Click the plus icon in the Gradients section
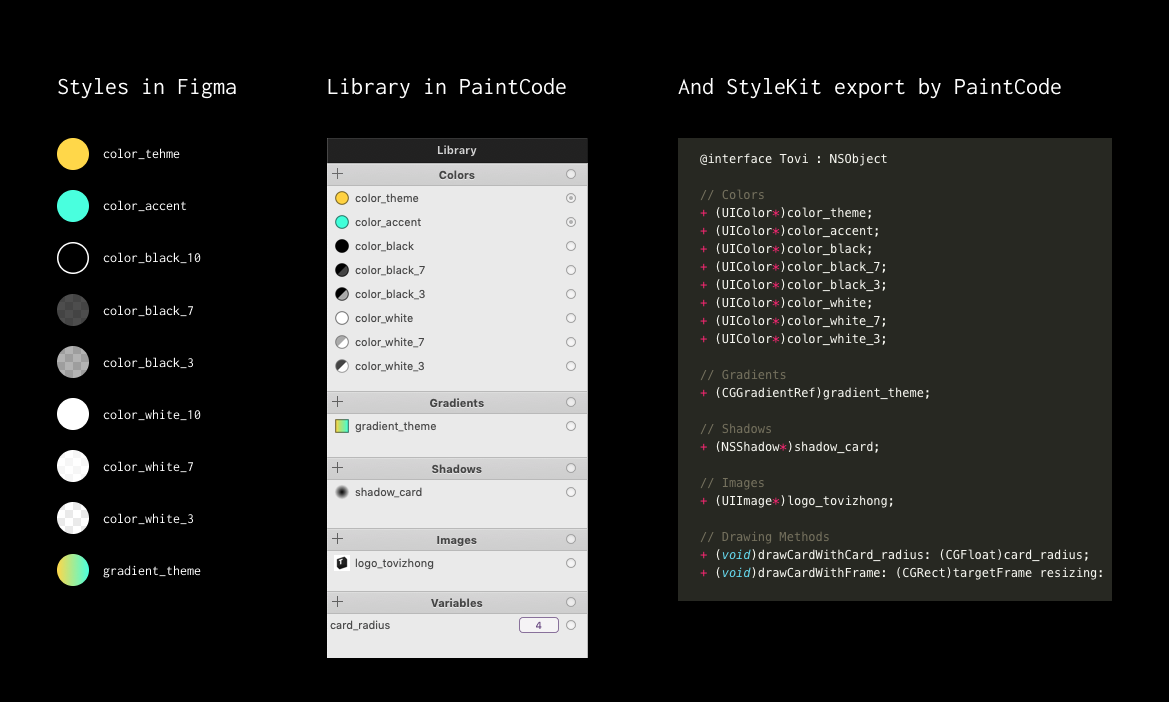This screenshot has width=1169, height=702. 336,402
